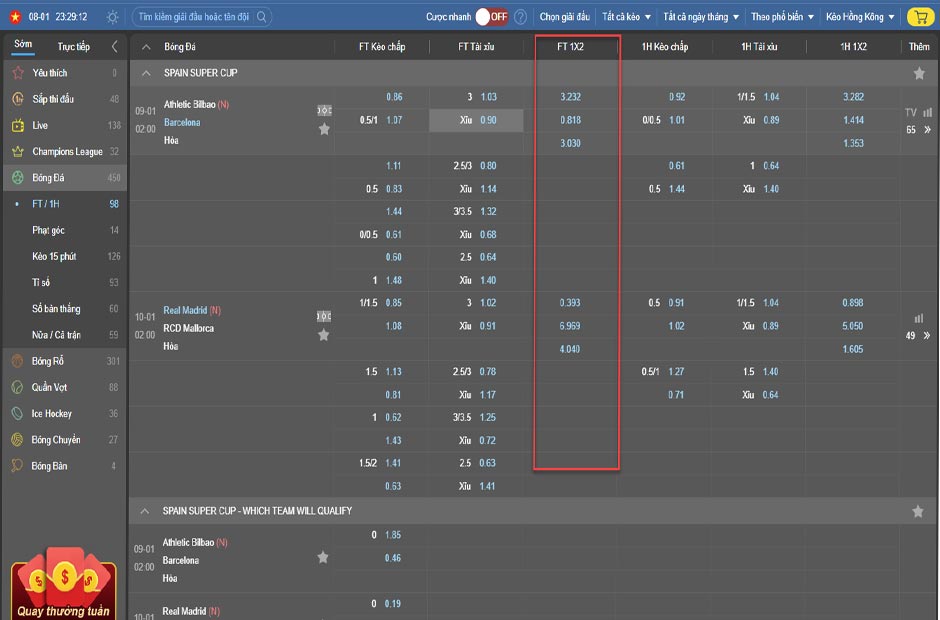940x620 pixels.
Task: Click the Bóng Rổ basketball icon
Action: (x=17, y=361)
